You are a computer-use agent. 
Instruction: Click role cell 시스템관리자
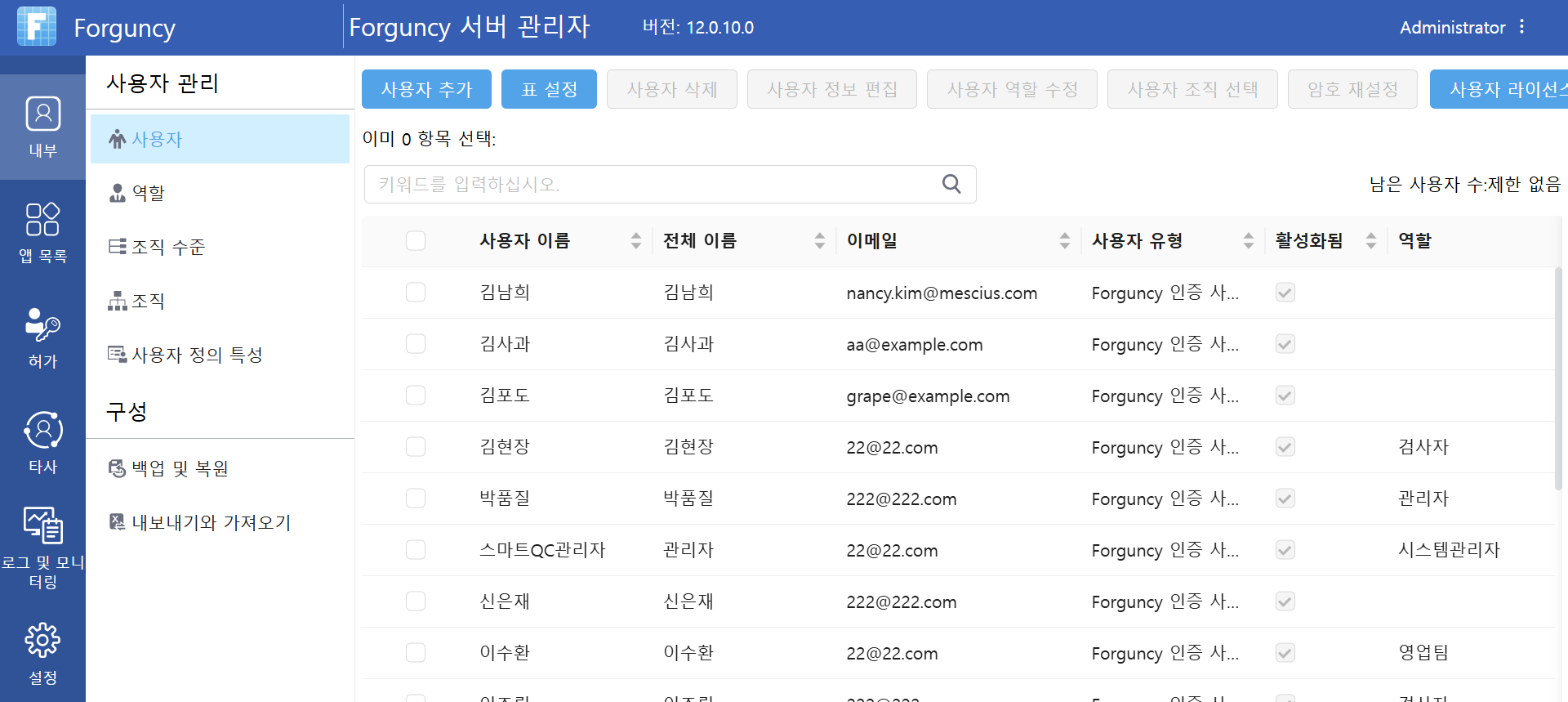pos(1449,550)
